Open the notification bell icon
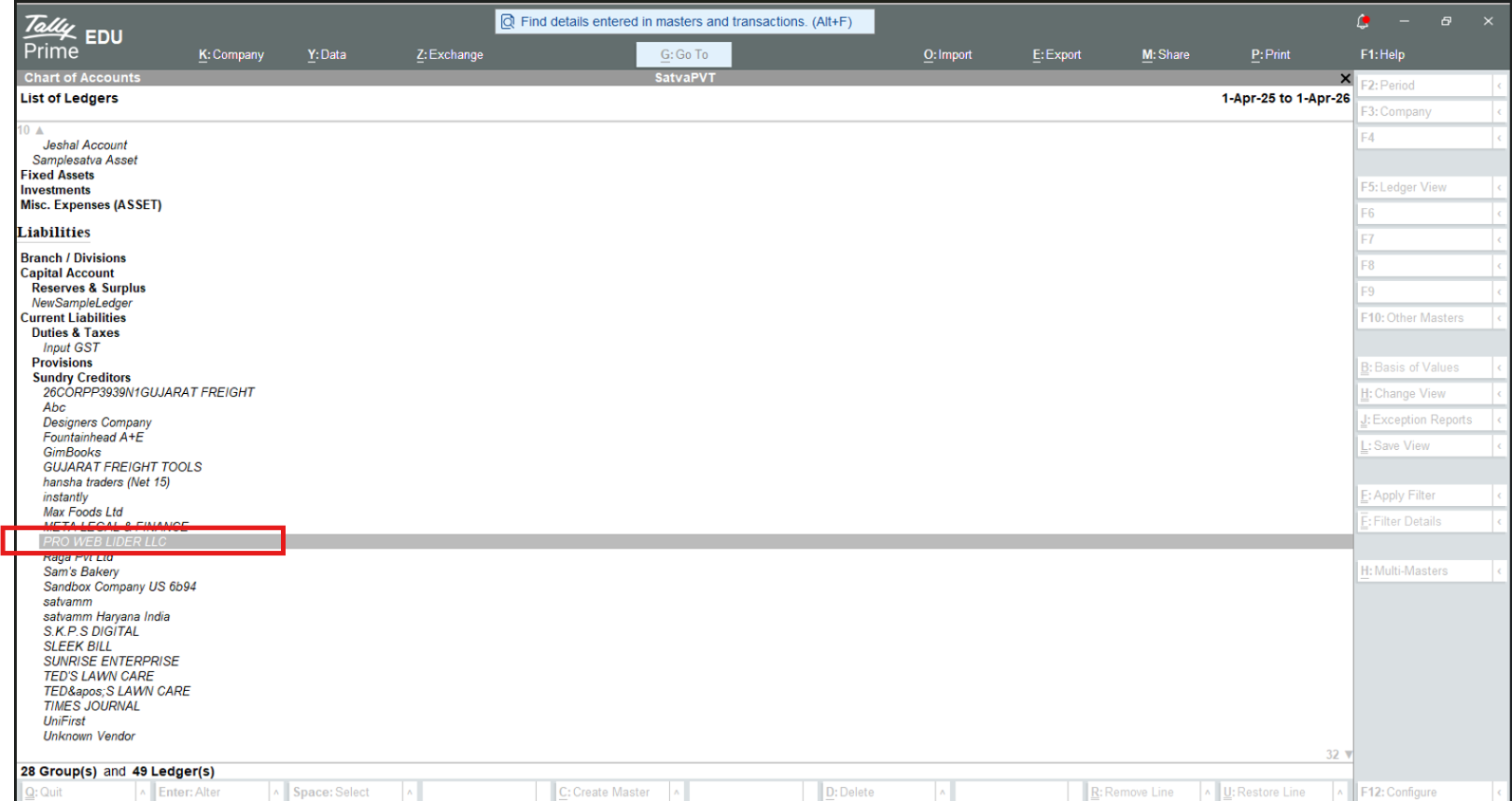The width and height of the screenshot is (1512, 801). click(1363, 21)
